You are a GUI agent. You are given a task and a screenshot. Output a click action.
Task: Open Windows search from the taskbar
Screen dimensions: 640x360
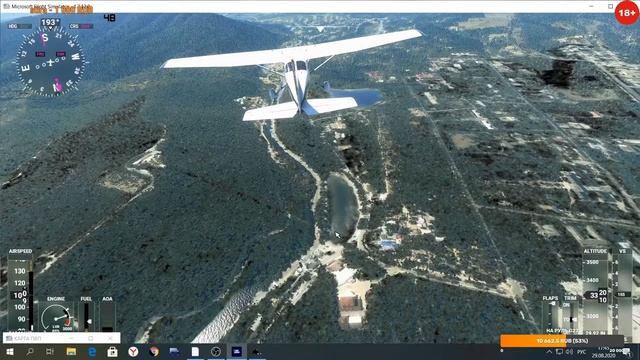coord(30,352)
